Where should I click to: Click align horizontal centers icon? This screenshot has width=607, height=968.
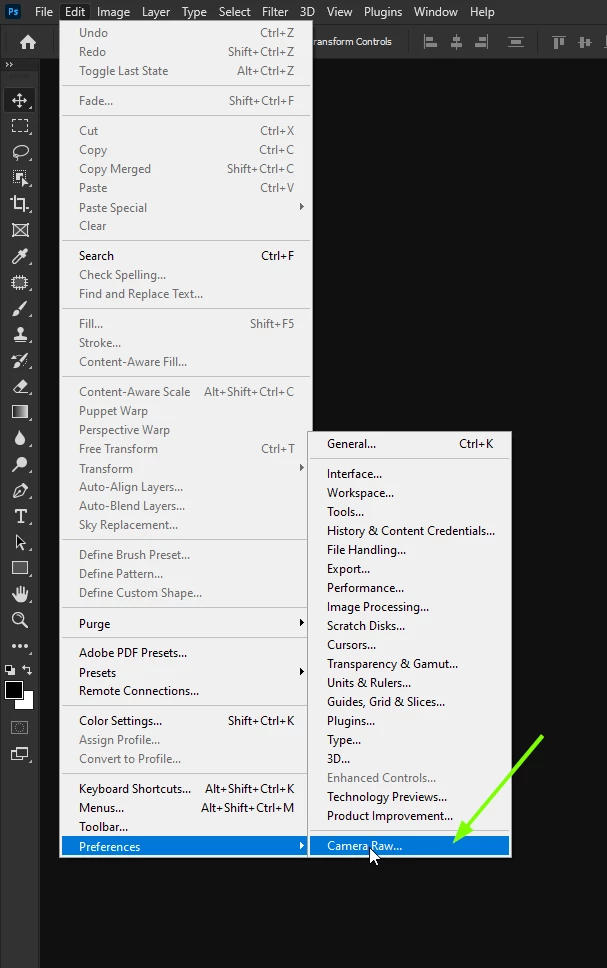tap(456, 42)
